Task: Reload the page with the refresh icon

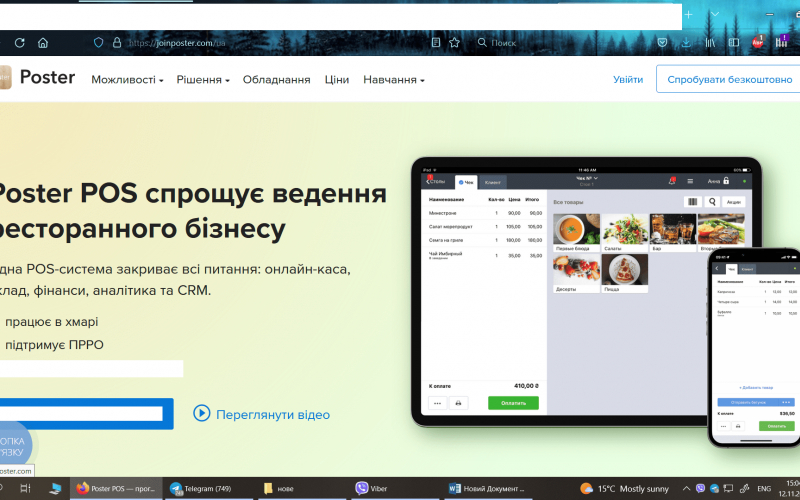Action: [20, 43]
